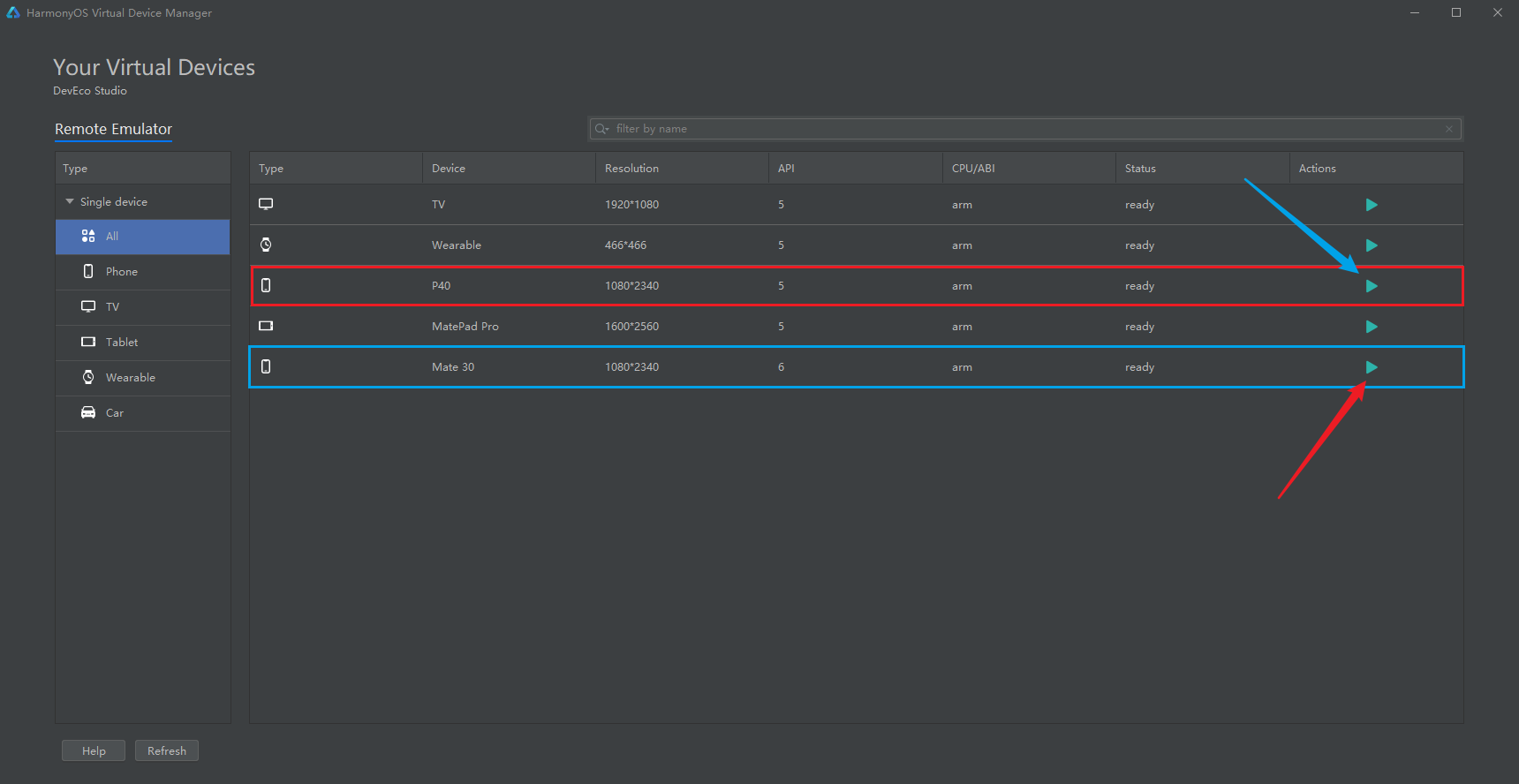Select the P40 device name cell

(441, 286)
